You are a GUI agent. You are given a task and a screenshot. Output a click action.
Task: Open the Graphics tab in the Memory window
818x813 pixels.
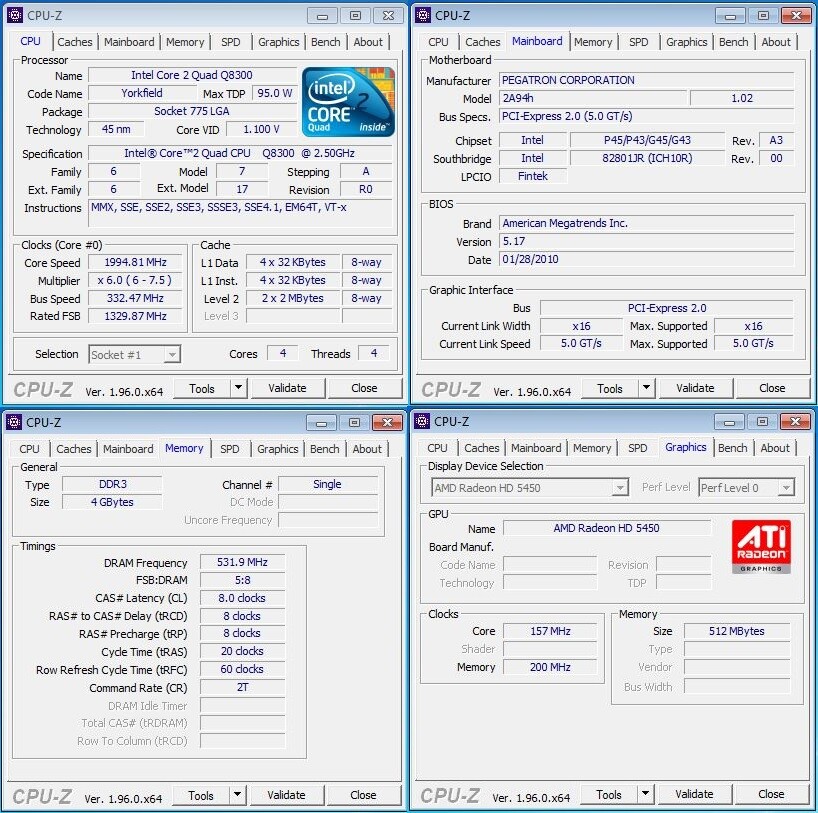click(x=278, y=449)
